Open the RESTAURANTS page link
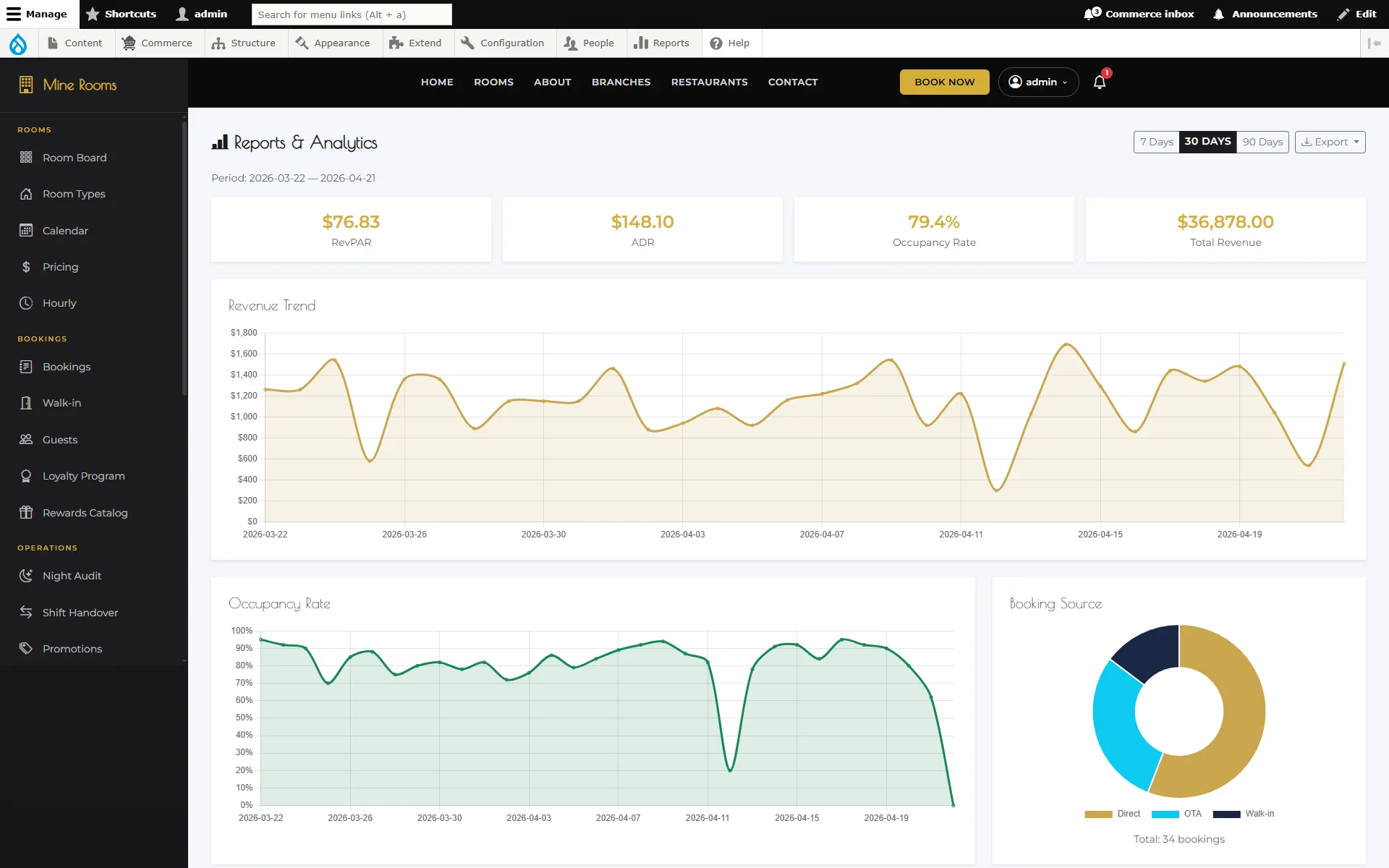The height and width of the screenshot is (868, 1389). [709, 82]
